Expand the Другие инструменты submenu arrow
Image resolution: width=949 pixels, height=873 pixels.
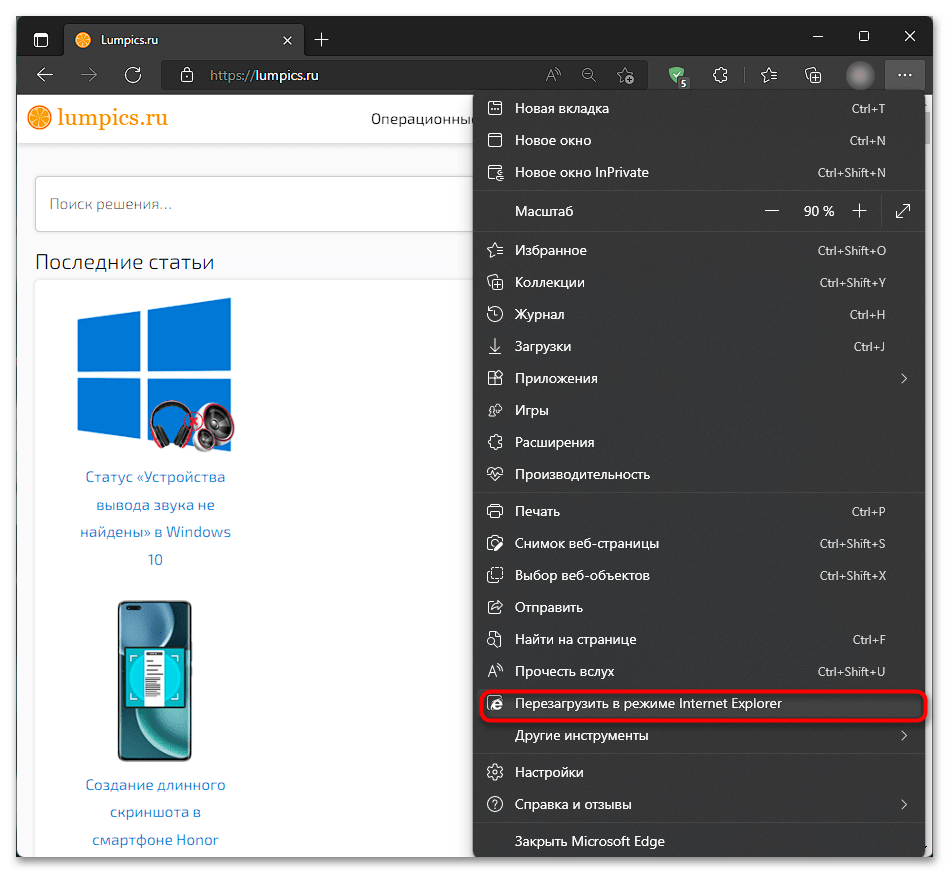pyautogui.click(x=904, y=736)
